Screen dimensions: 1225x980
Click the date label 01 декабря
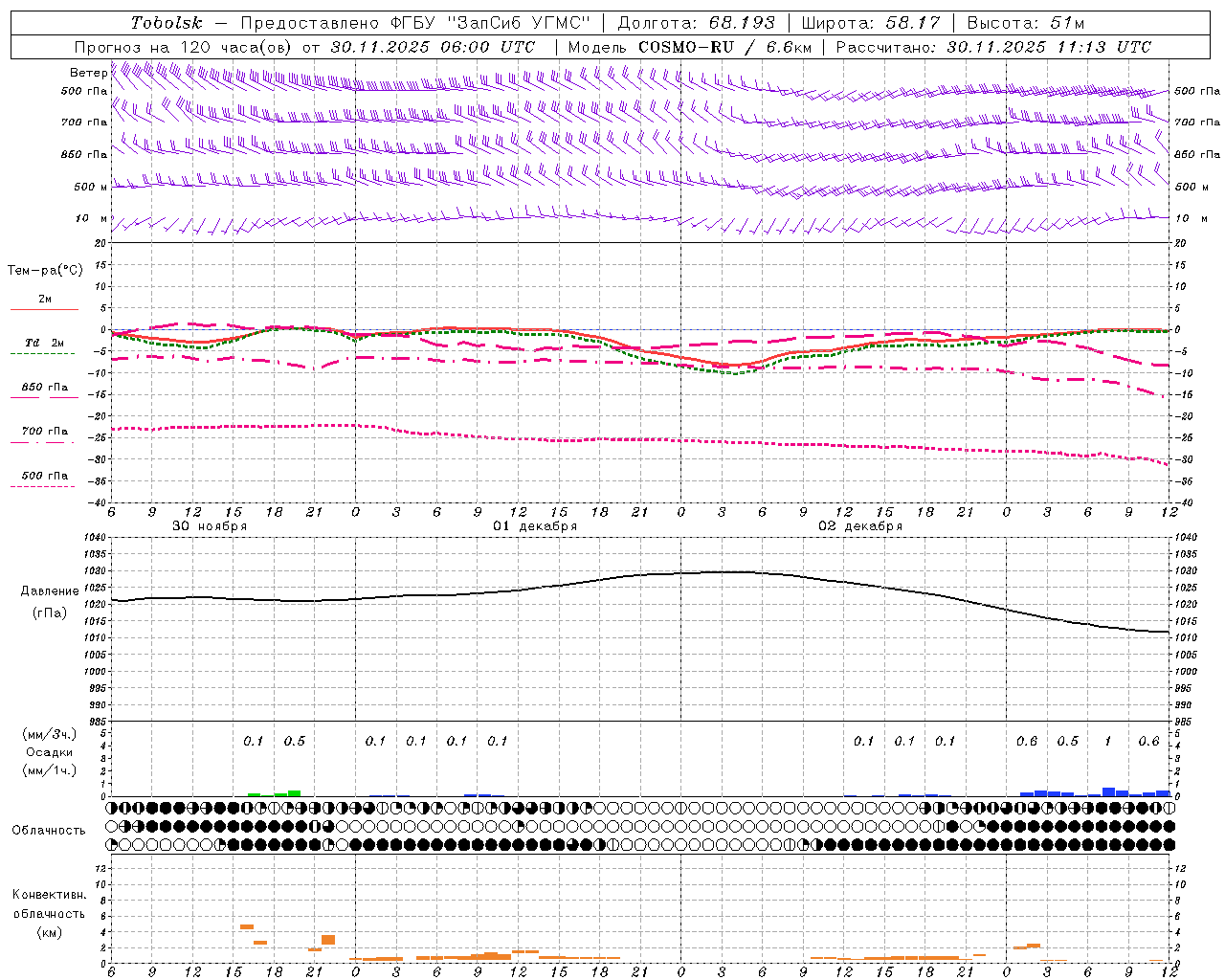tap(535, 526)
